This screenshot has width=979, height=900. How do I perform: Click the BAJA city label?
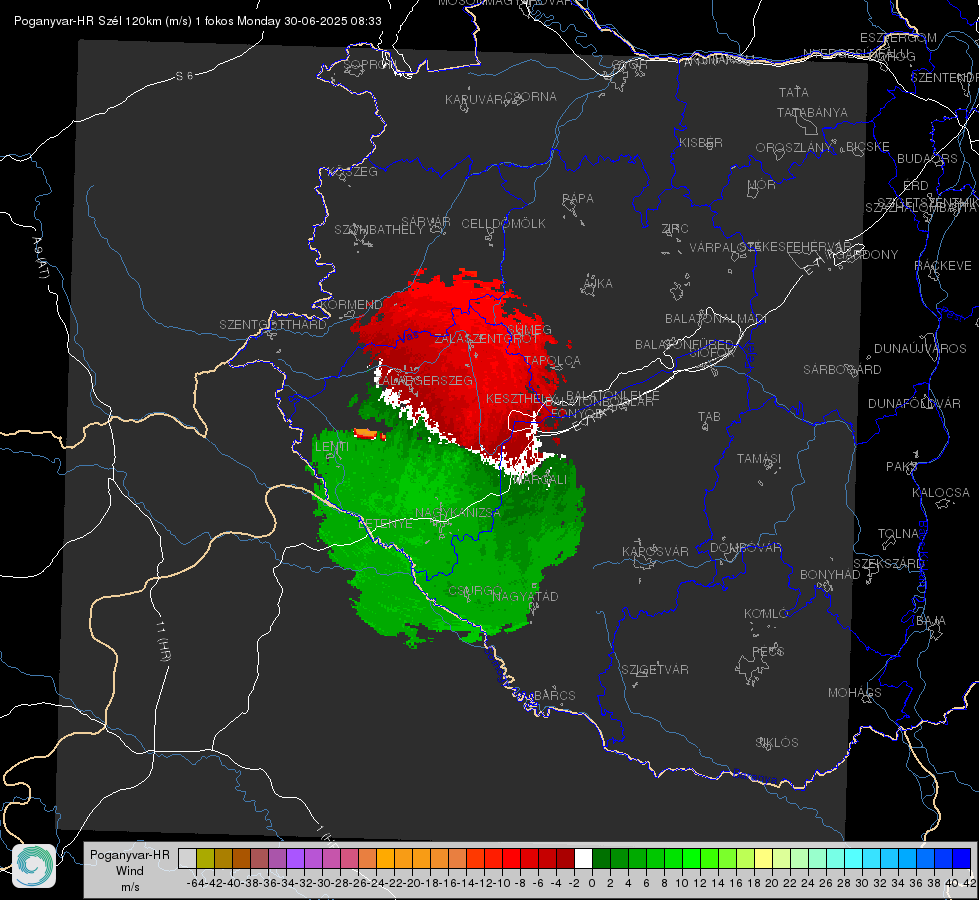(931, 621)
